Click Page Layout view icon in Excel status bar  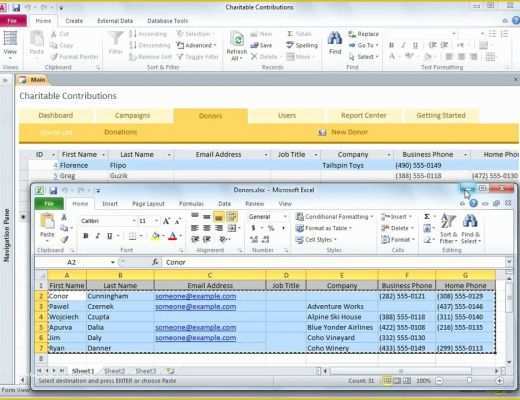coord(397,380)
